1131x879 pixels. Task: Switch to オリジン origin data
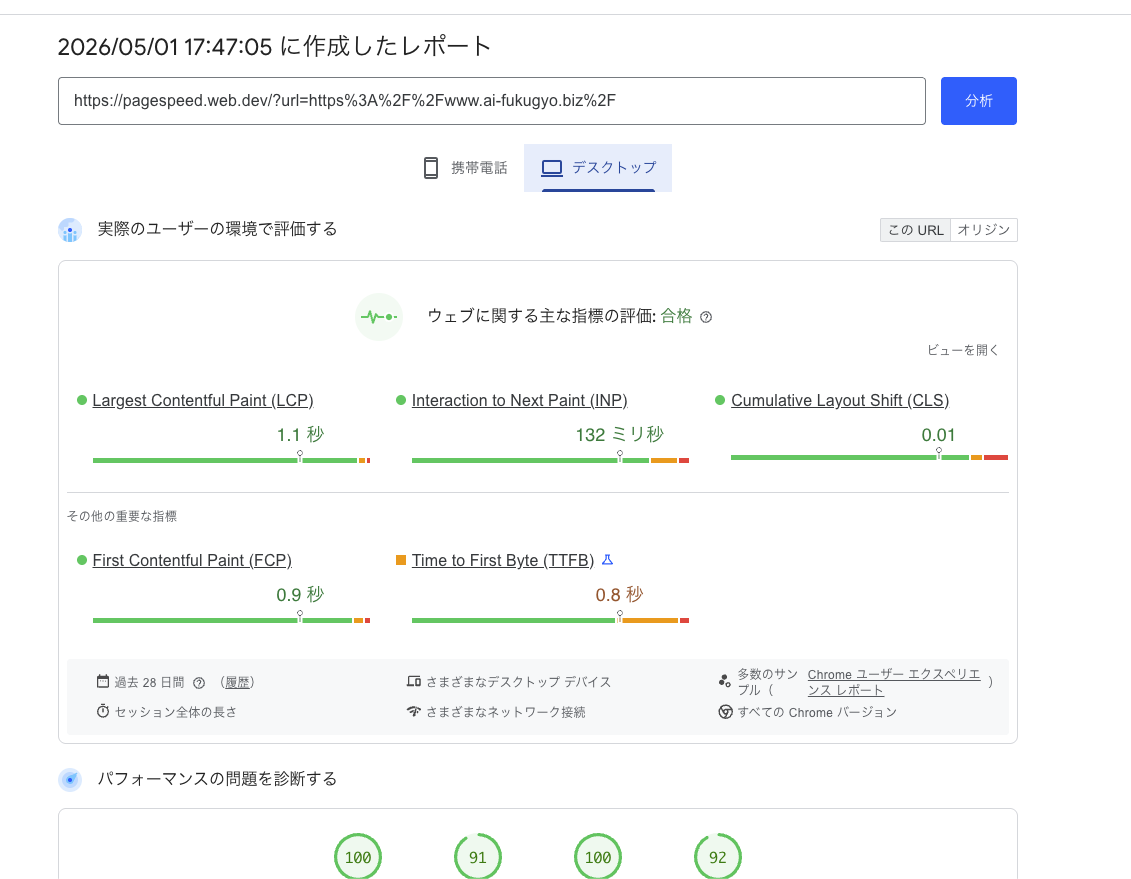[x=984, y=230]
